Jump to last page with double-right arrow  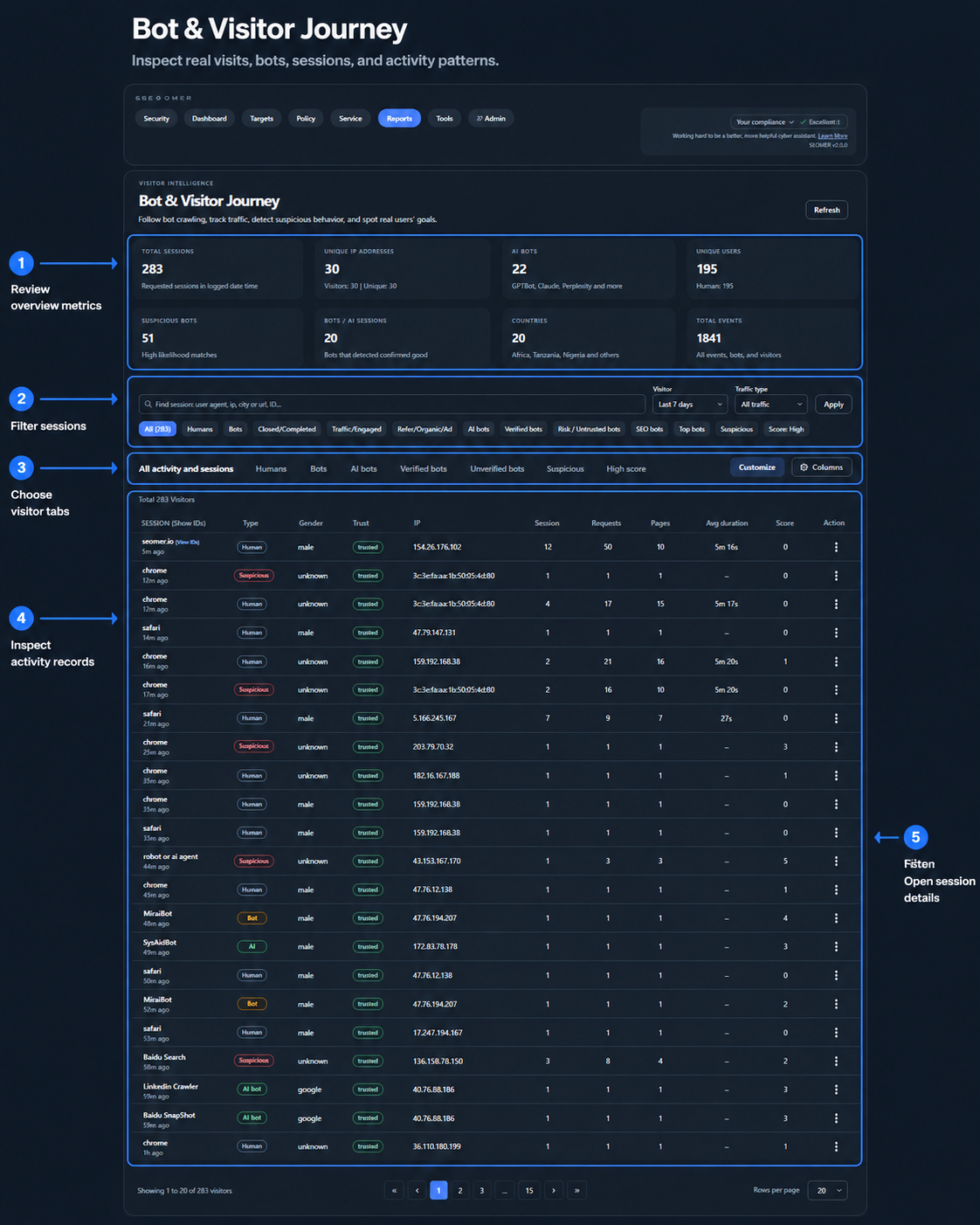(576, 1190)
